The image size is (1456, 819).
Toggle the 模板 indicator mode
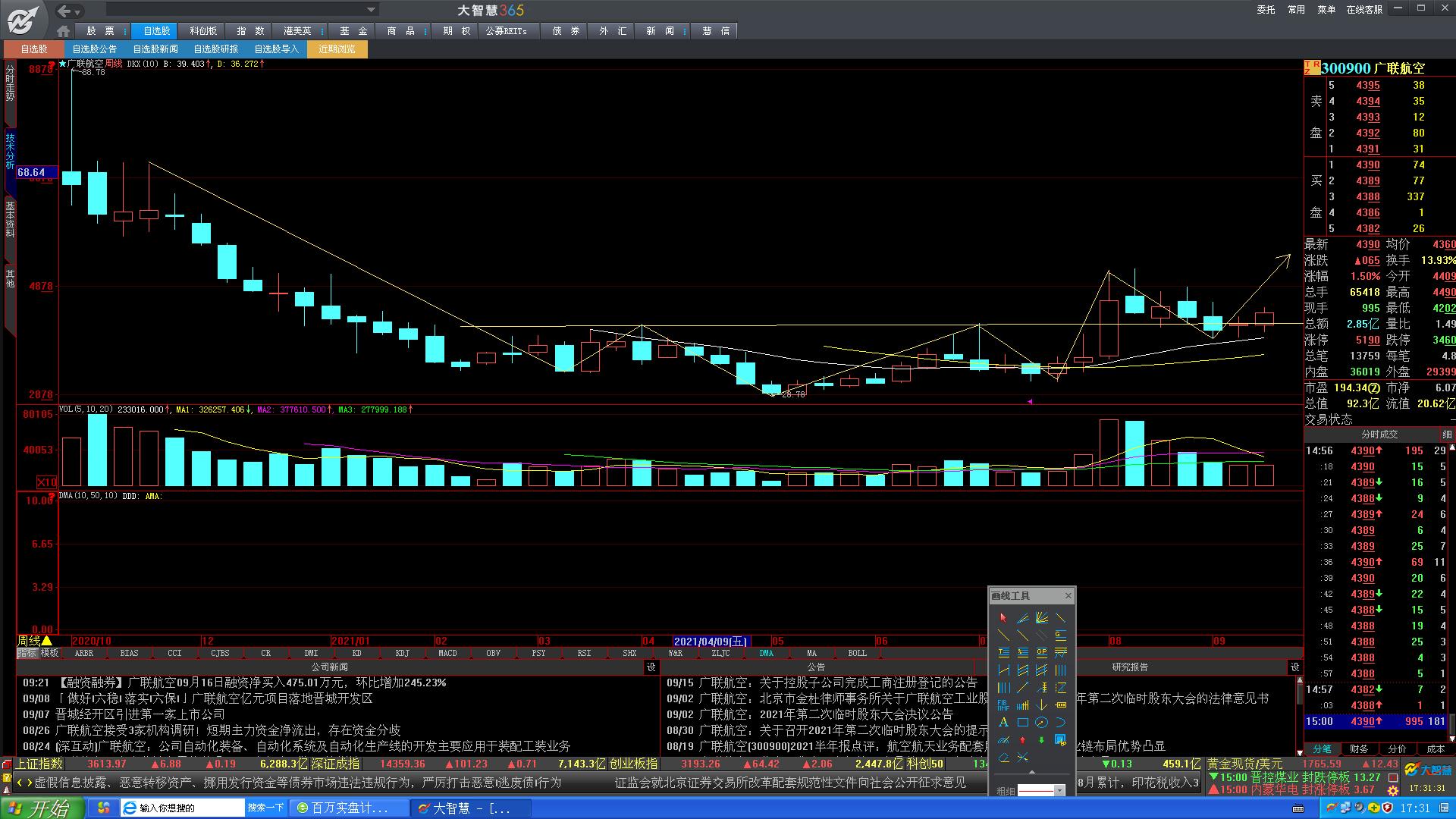tap(50, 653)
